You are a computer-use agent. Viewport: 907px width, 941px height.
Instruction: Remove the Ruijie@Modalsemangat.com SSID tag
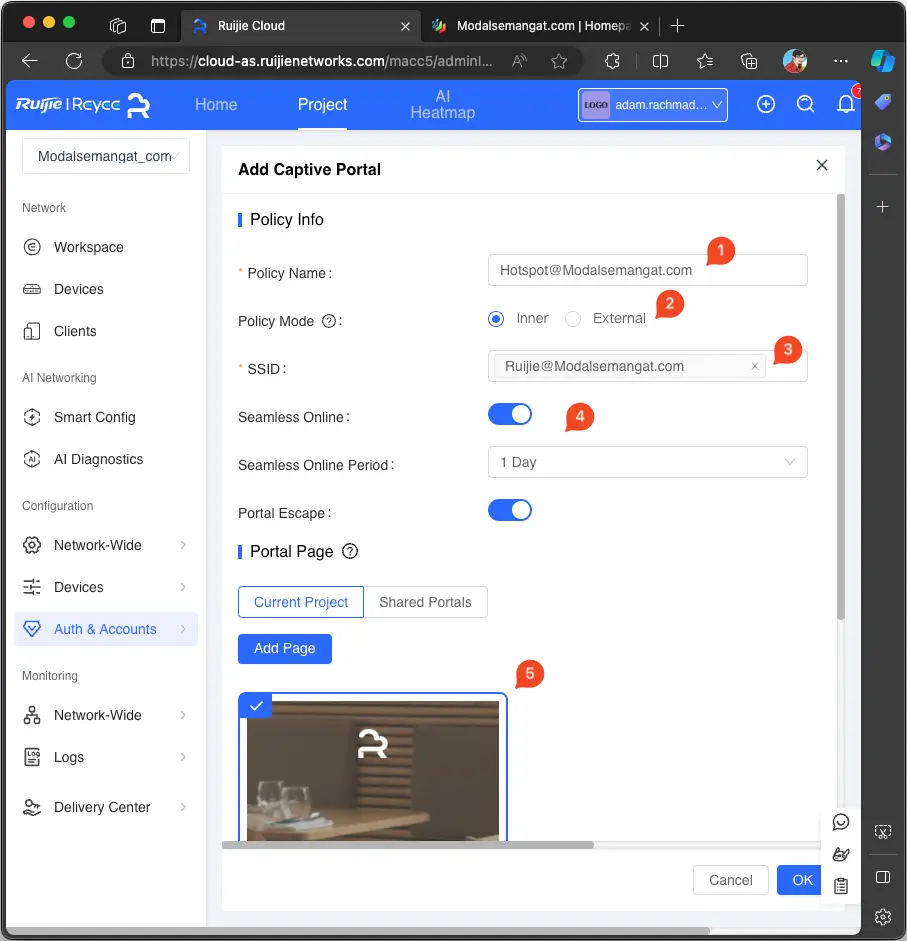point(755,366)
